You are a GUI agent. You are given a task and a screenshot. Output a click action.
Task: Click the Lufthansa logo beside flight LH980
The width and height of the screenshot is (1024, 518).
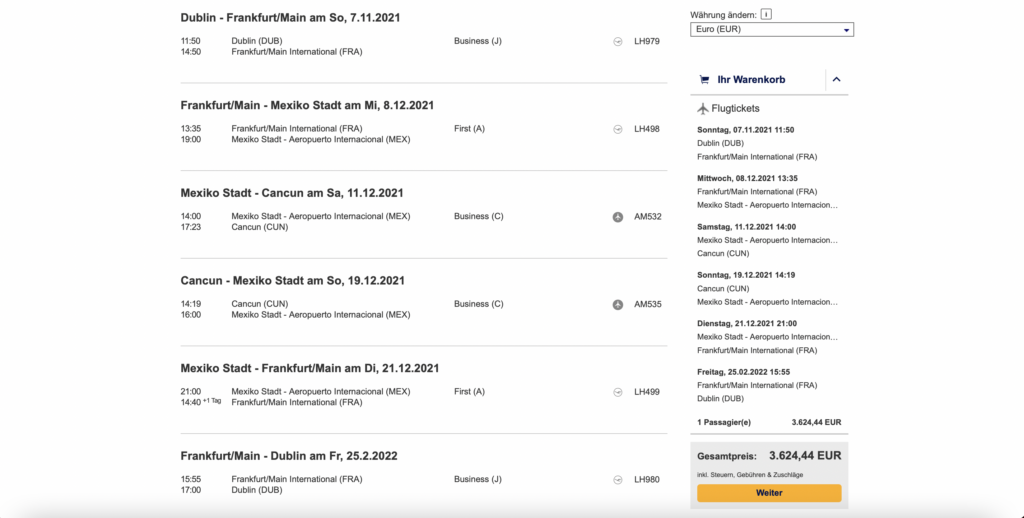[618, 480]
